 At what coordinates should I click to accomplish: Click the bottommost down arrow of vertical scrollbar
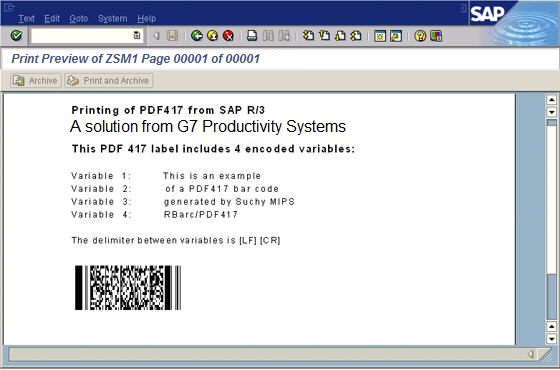pyautogui.click(x=552, y=338)
